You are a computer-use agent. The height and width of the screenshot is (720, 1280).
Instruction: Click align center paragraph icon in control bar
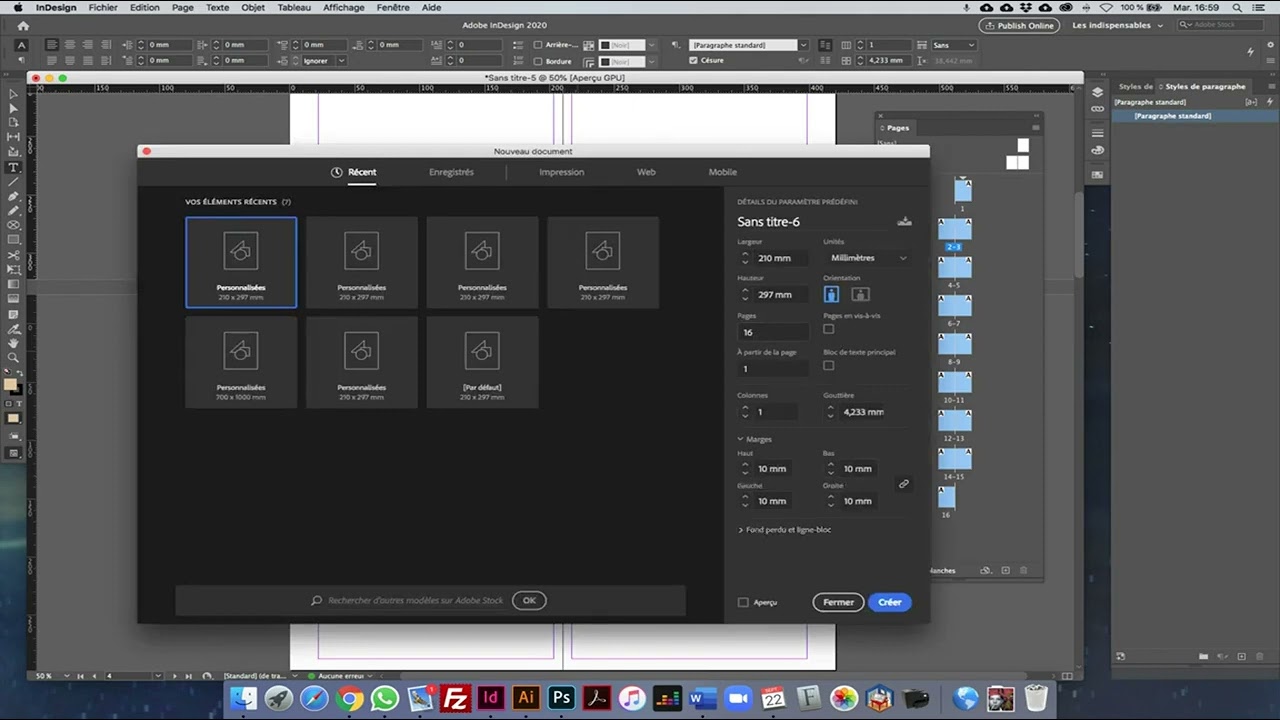click(x=69, y=45)
